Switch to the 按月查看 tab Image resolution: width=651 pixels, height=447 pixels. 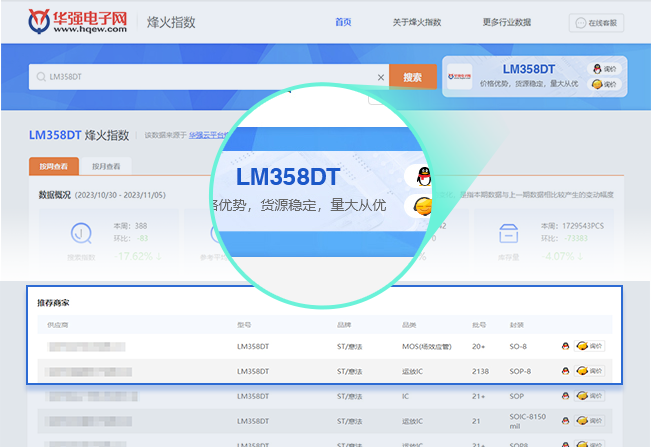pos(106,167)
